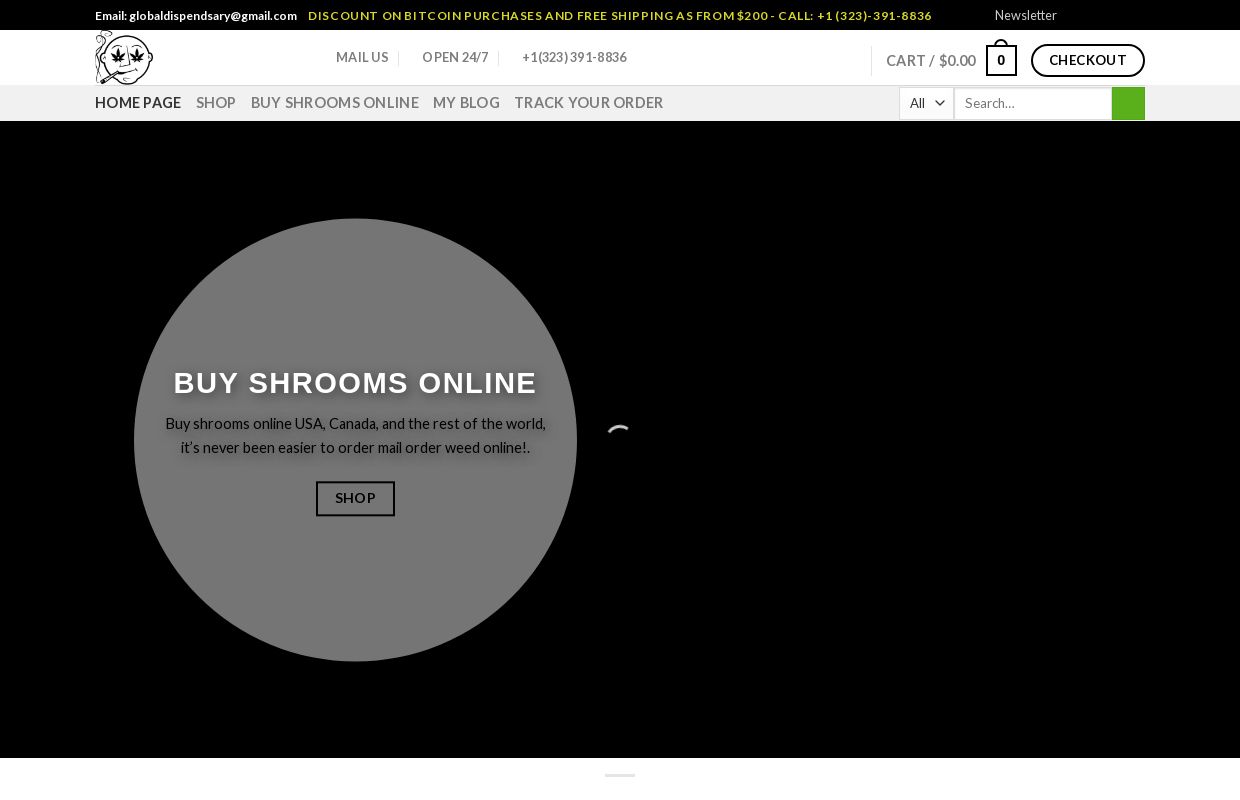Click the cart item count badge showing 0
This screenshot has height=800, width=1240.
1001,58
